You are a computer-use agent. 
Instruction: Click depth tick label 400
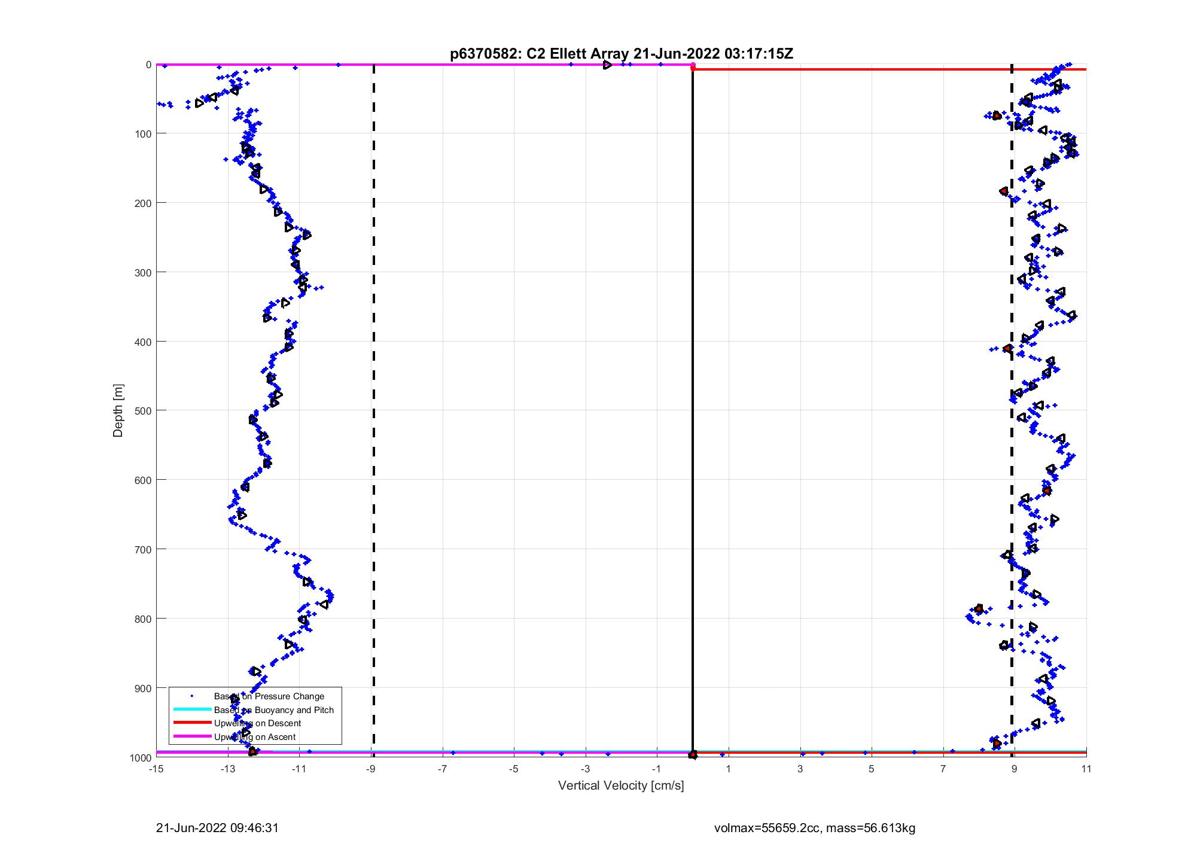click(142, 342)
